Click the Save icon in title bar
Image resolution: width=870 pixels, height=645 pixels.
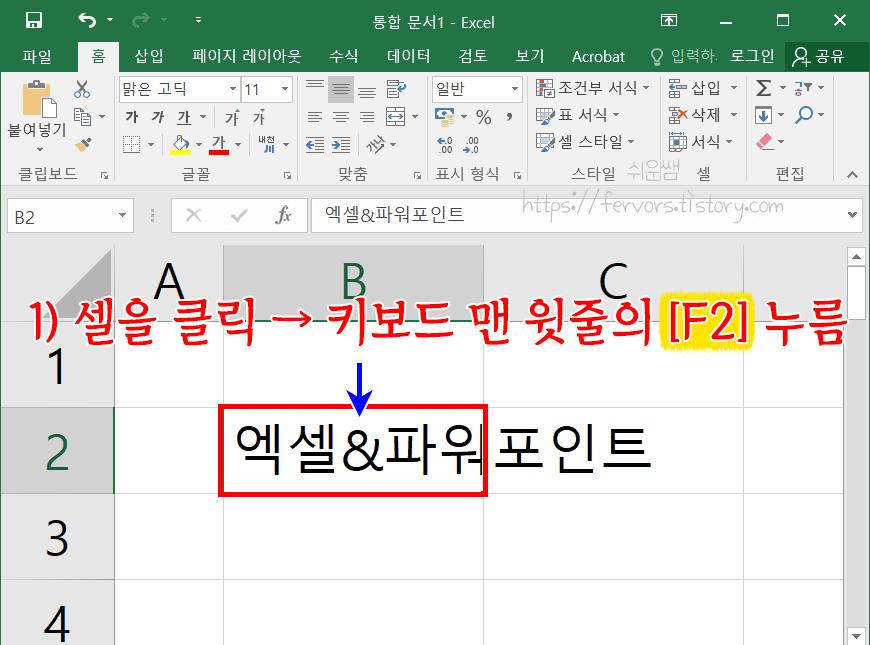point(34,21)
